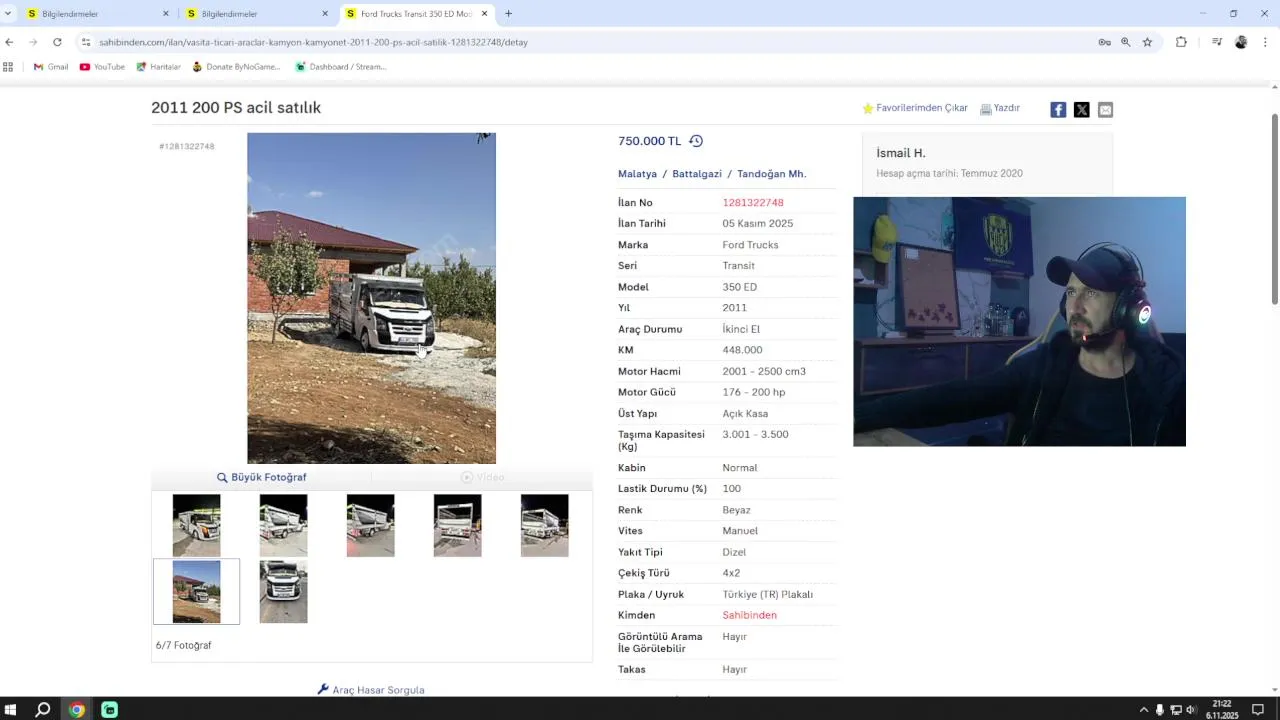Reload the current page
This screenshot has width=1280, height=720.
click(x=57, y=42)
